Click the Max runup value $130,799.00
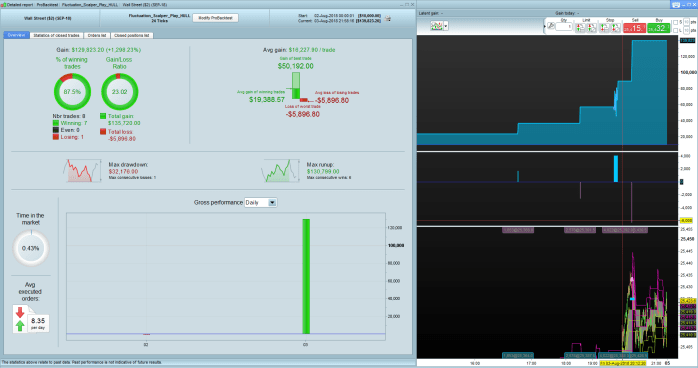Image resolution: width=698 pixels, height=368 pixels. pyautogui.click(x=323, y=171)
